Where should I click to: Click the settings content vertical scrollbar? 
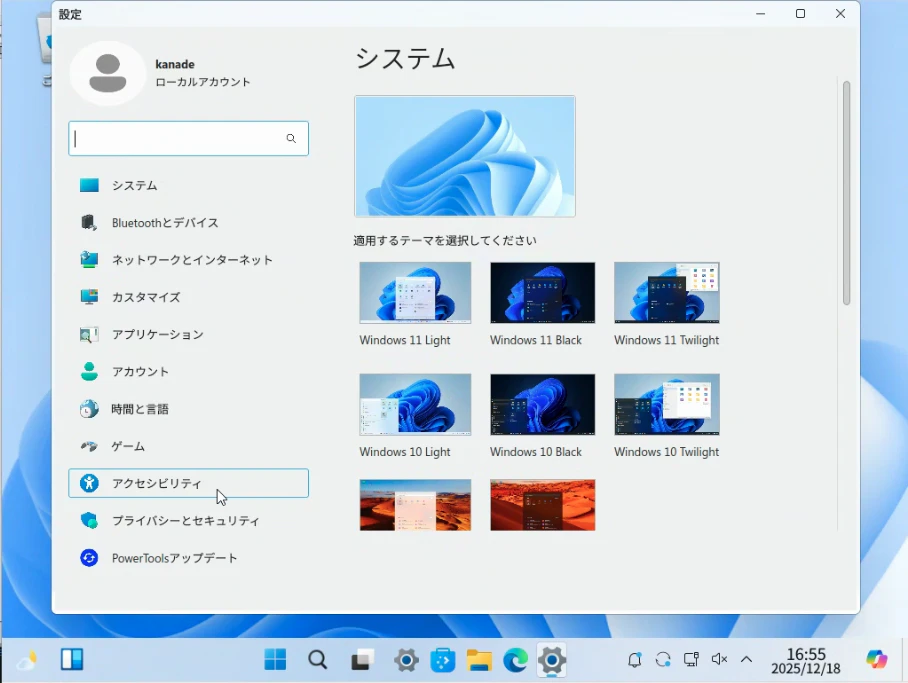coord(847,193)
